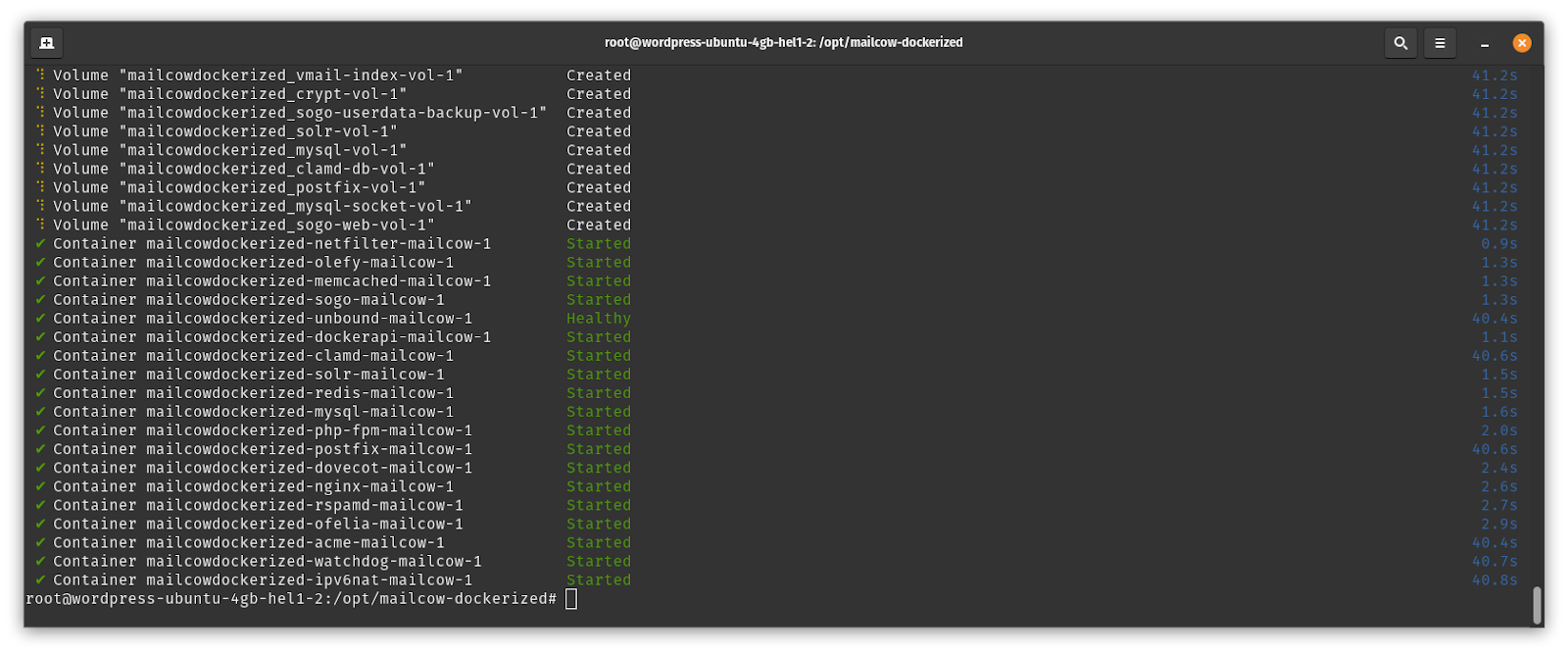Click the Created status of crypt-vol-1 volume
Screen dimensions: 1568x654
coord(598,94)
